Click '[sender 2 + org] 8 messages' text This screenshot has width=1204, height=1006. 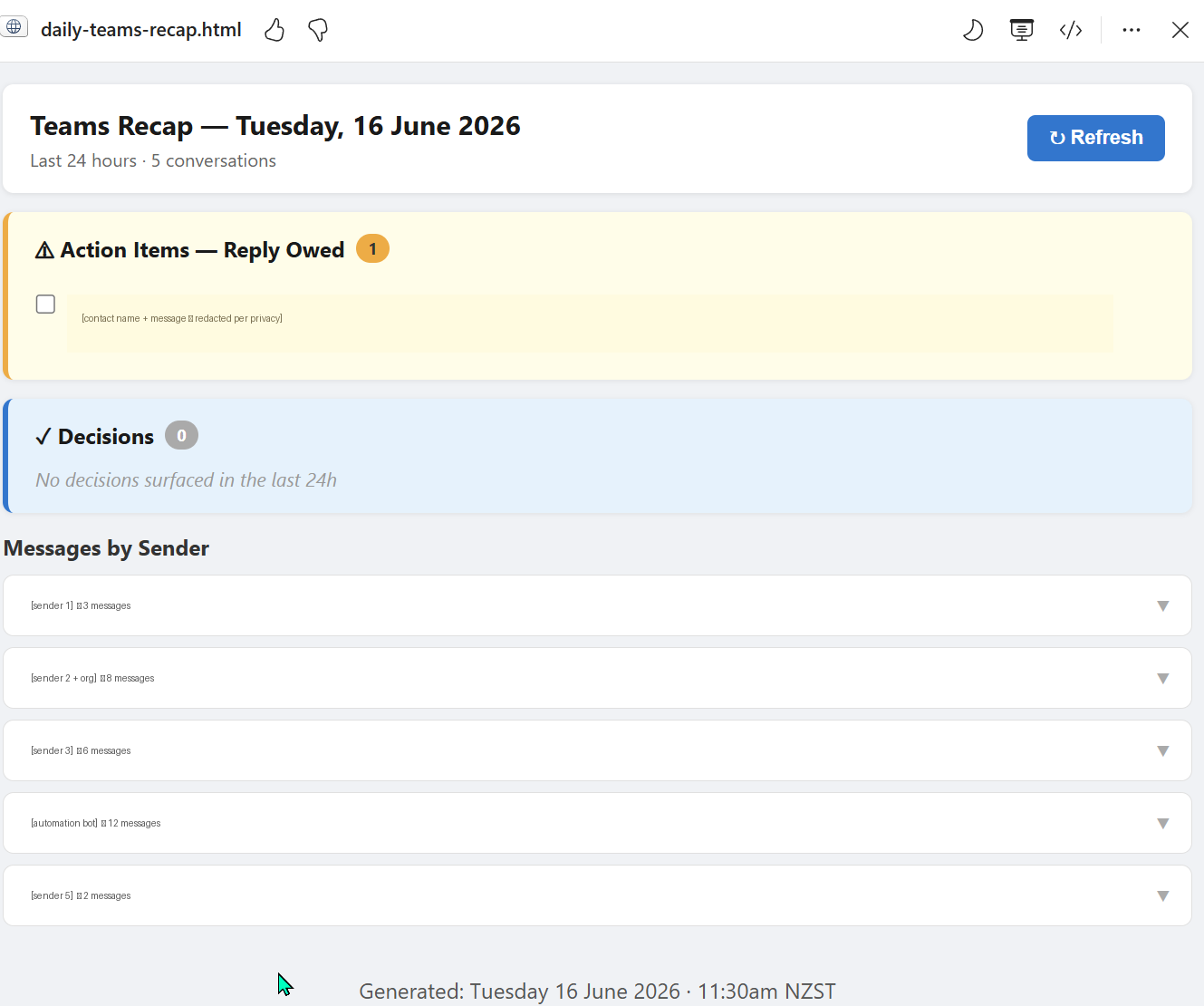92,678
